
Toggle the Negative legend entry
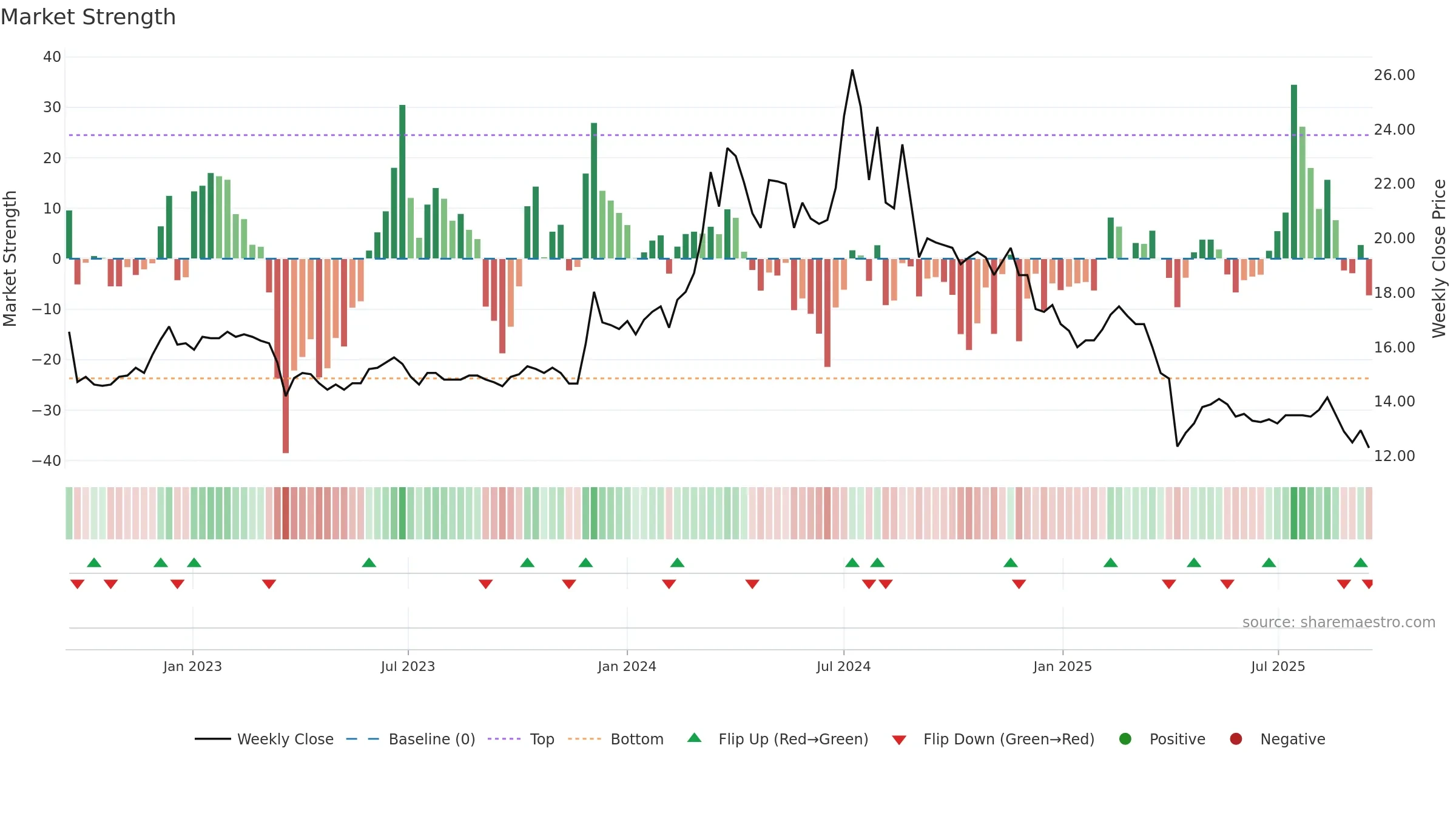(x=1277, y=739)
